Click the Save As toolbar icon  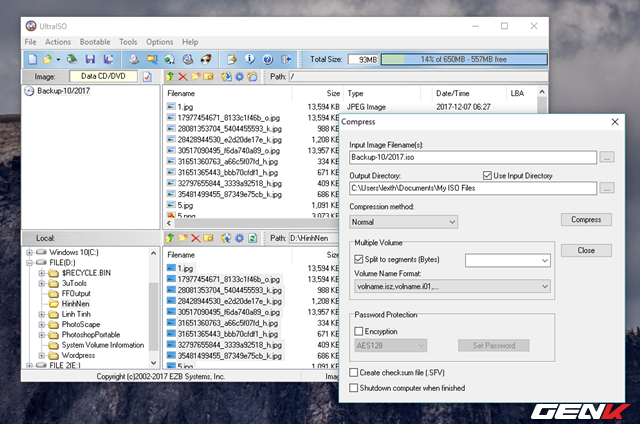(x=108, y=60)
